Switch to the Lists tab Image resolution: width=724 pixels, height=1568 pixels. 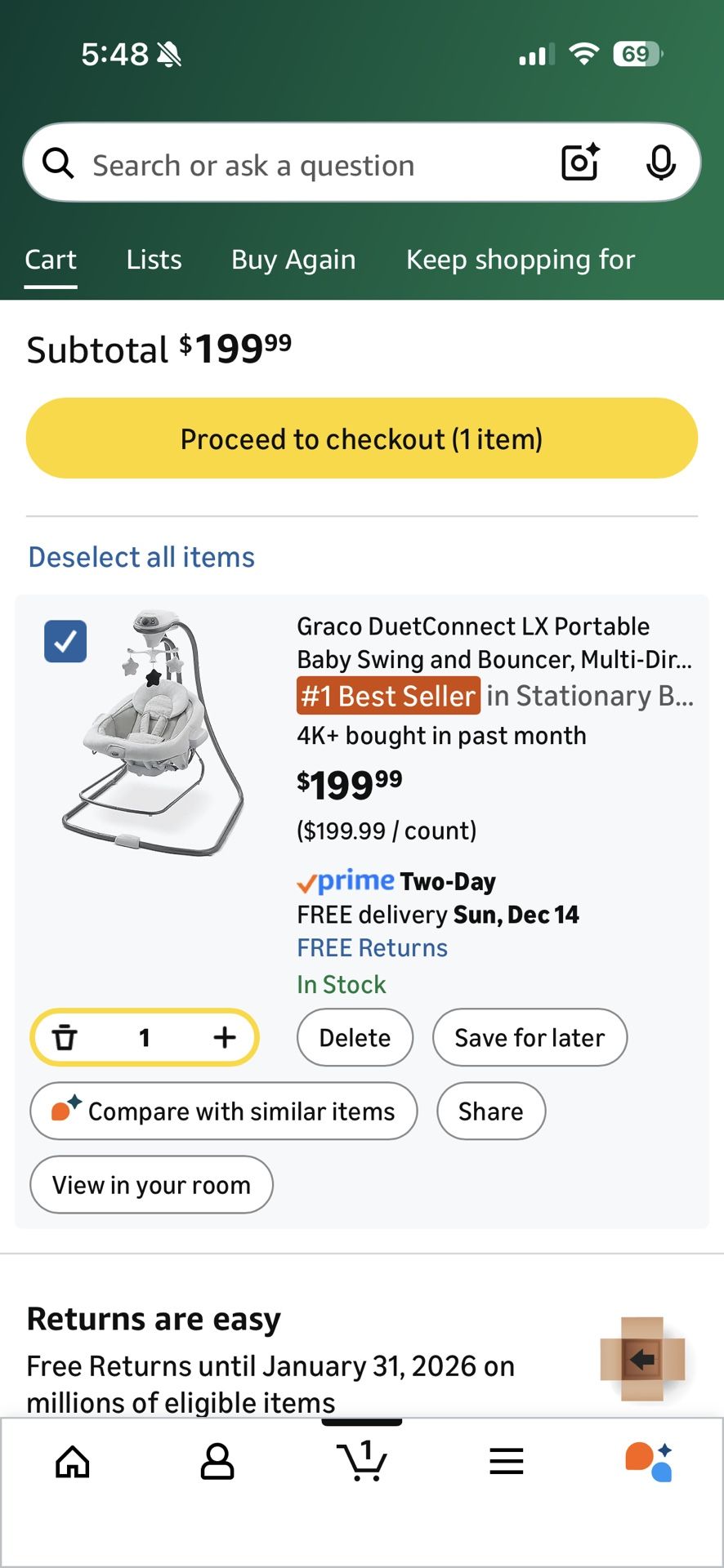click(153, 260)
